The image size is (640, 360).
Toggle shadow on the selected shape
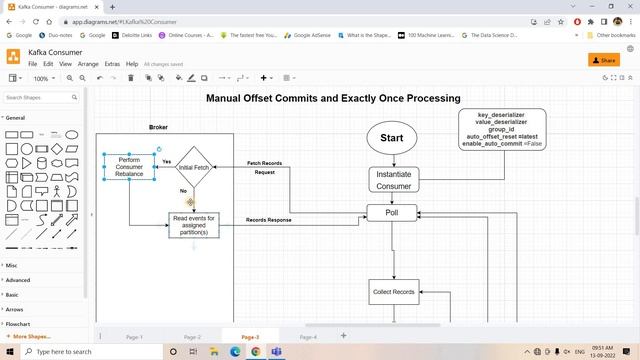point(204,78)
